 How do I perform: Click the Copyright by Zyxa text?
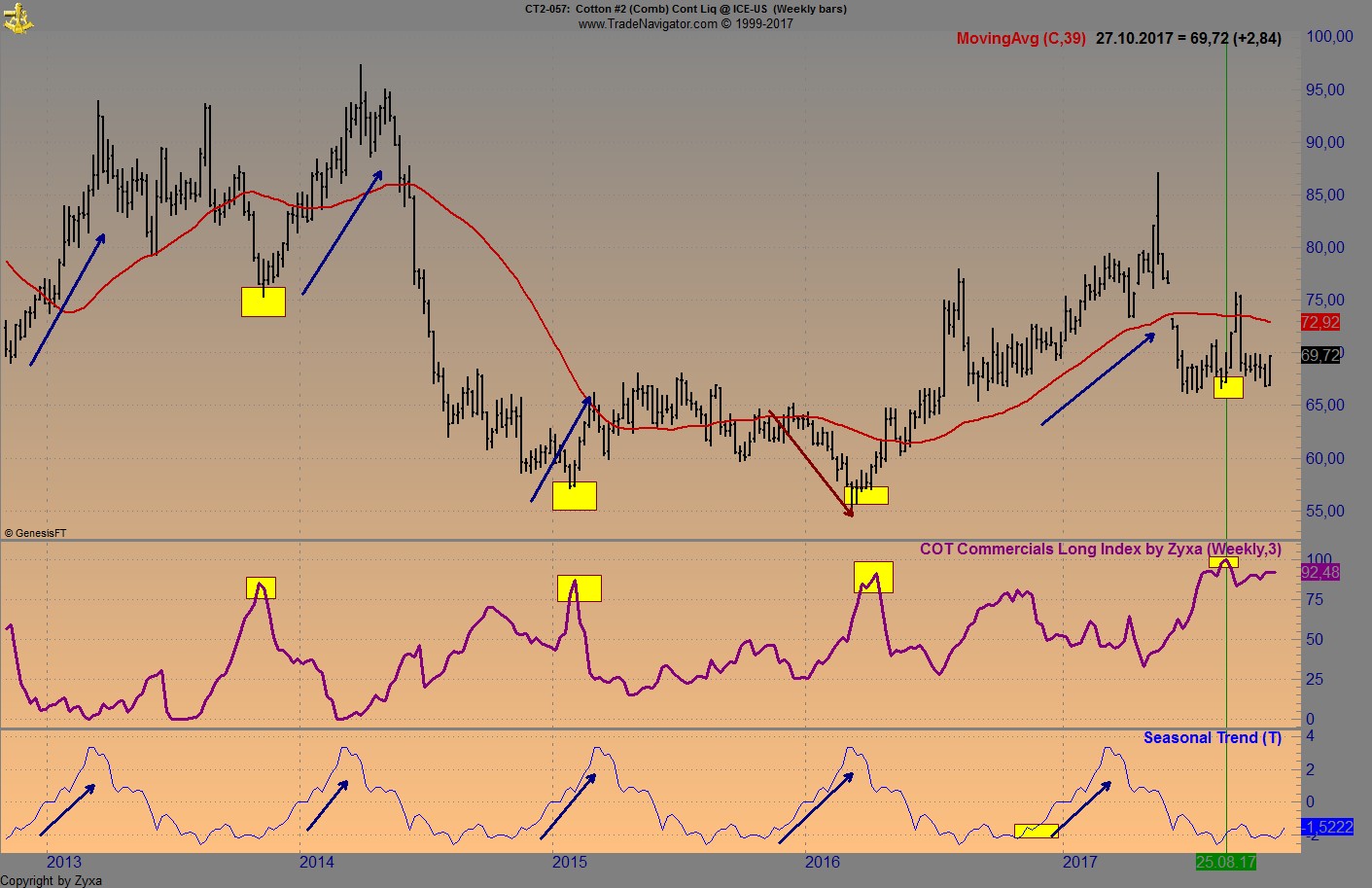point(51,879)
